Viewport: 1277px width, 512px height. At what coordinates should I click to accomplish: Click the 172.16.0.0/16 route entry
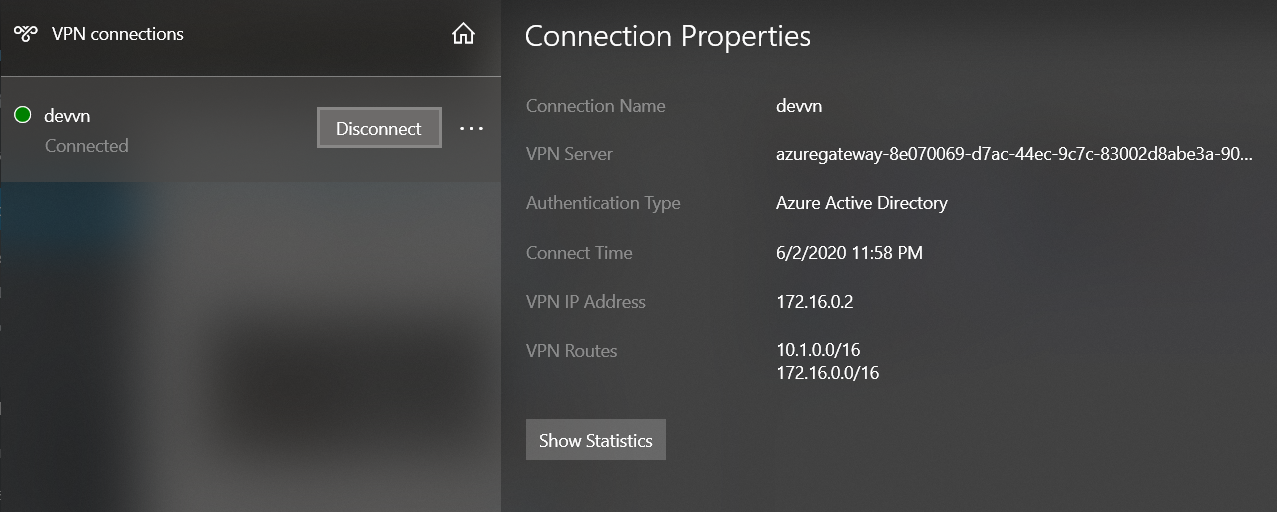click(x=827, y=373)
